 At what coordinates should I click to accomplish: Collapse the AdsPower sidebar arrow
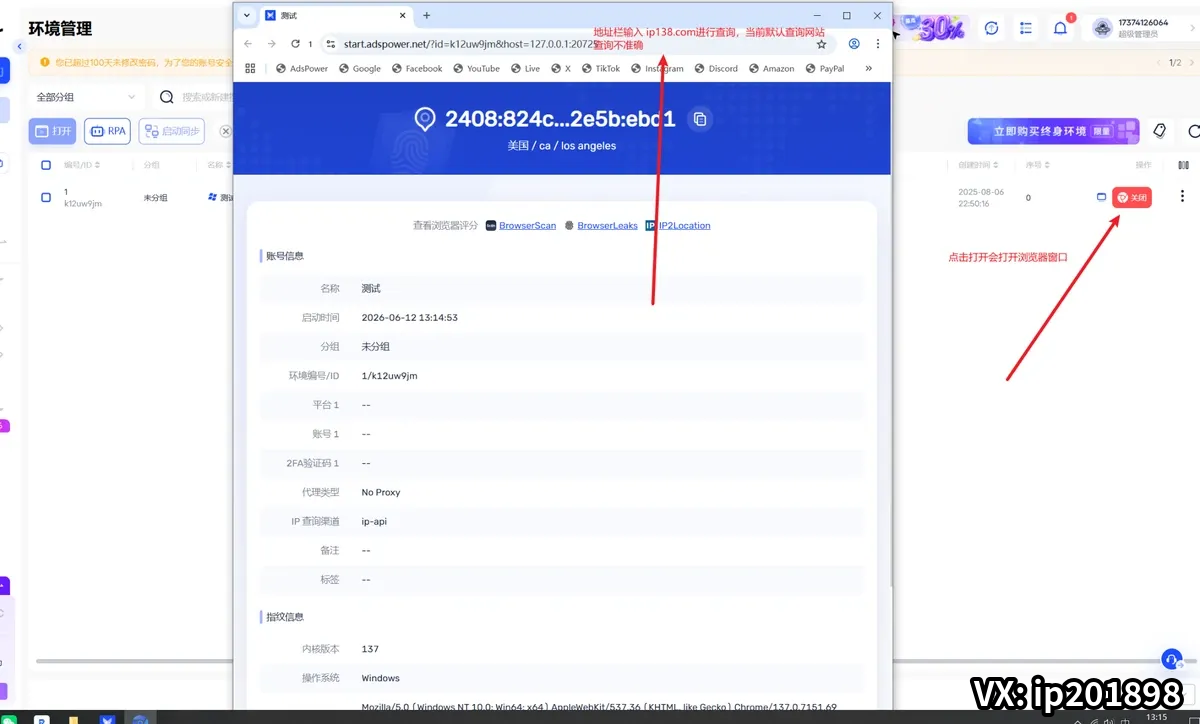[x=19, y=47]
